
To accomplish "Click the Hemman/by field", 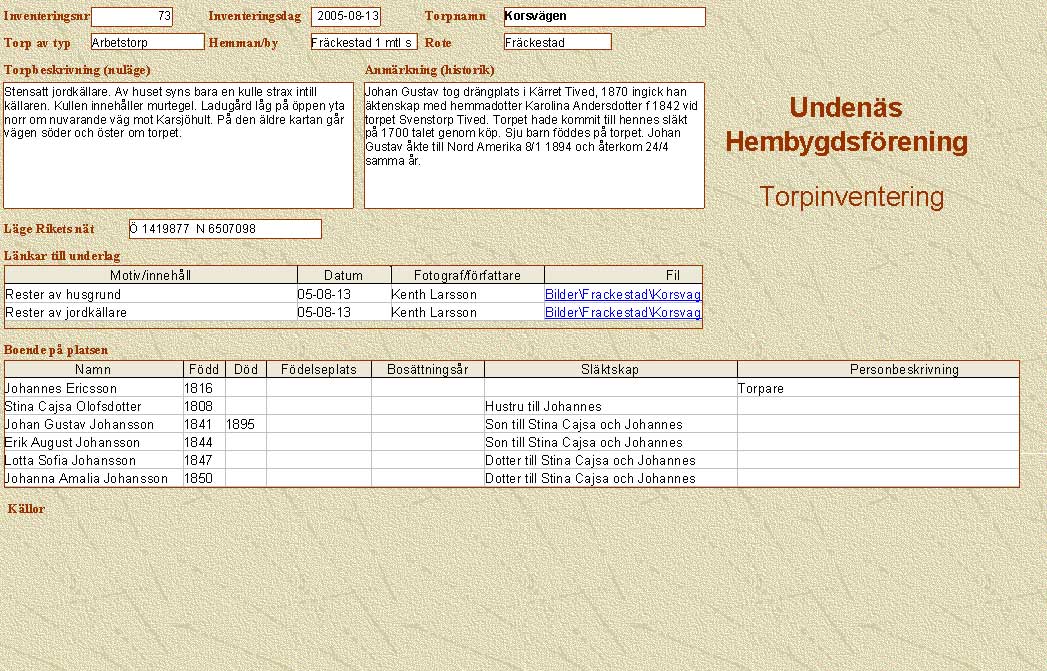I will [x=363, y=42].
